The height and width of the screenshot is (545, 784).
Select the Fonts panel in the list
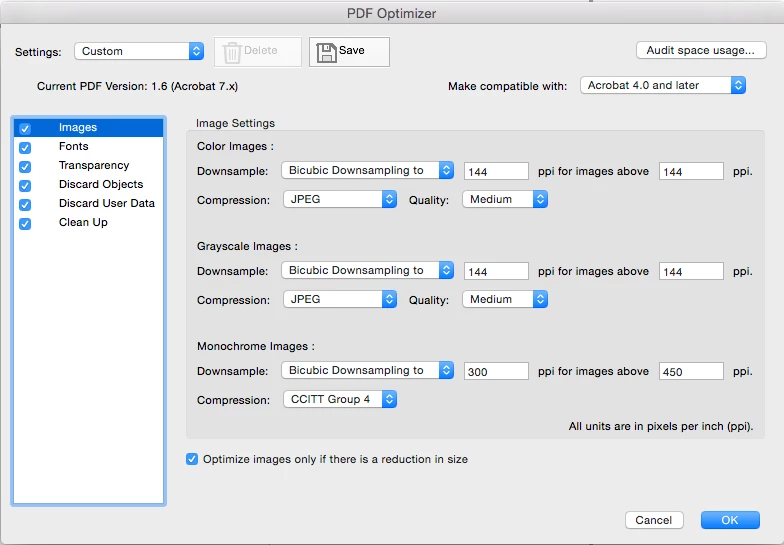point(88,146)
